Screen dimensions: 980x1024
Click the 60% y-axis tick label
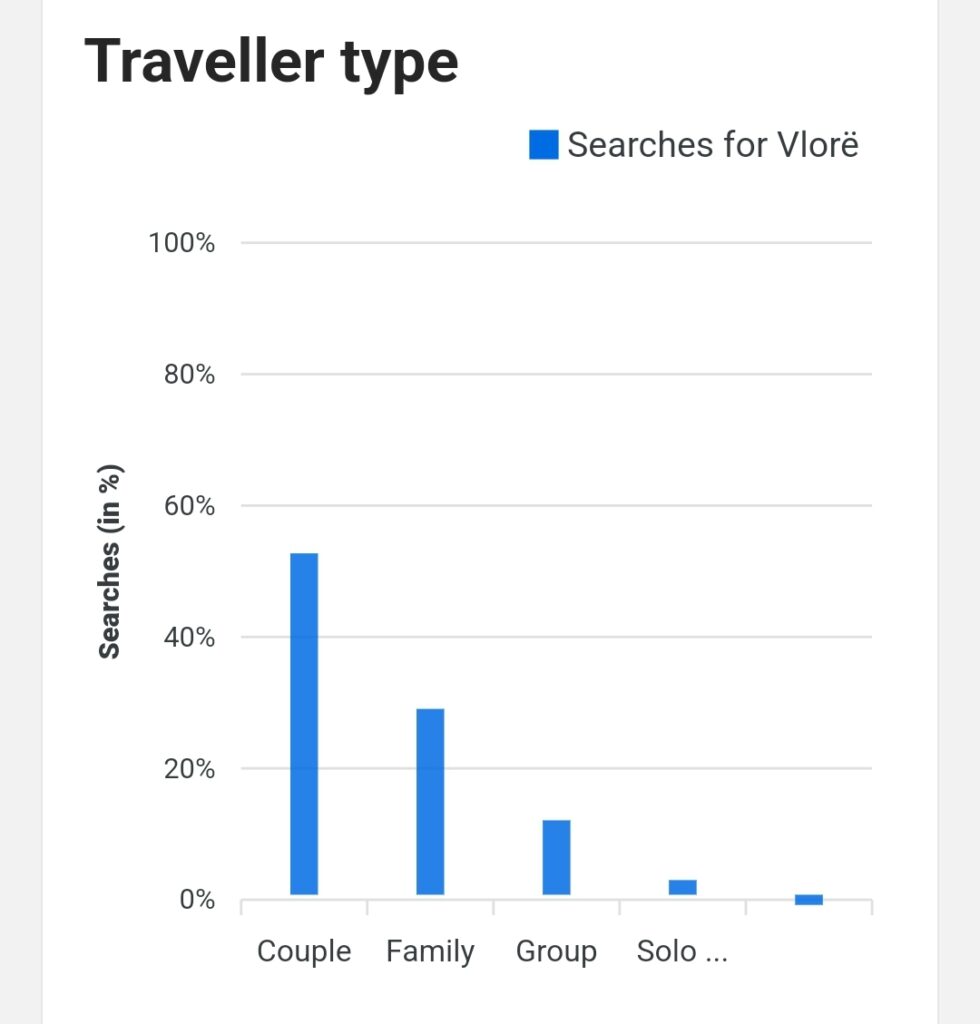pyautogui.click(x=187, y=506)
